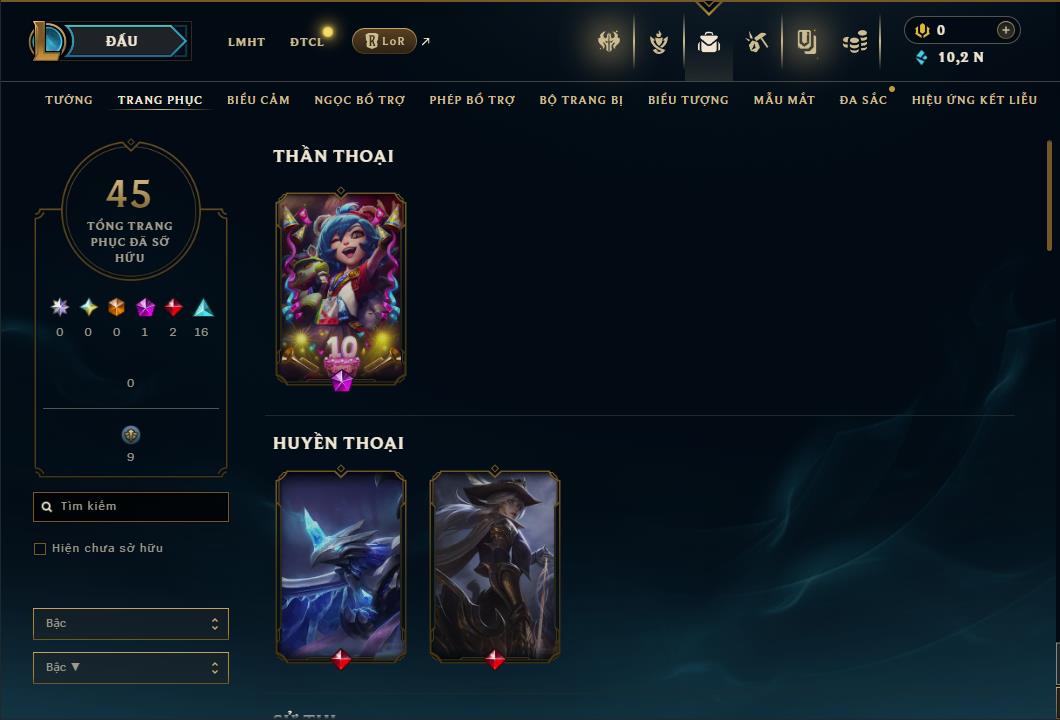The height and width of the screenshot is (720, 1060).
Task: Open the Annie anniversary skin thumbnail
Action: (341, 289)
